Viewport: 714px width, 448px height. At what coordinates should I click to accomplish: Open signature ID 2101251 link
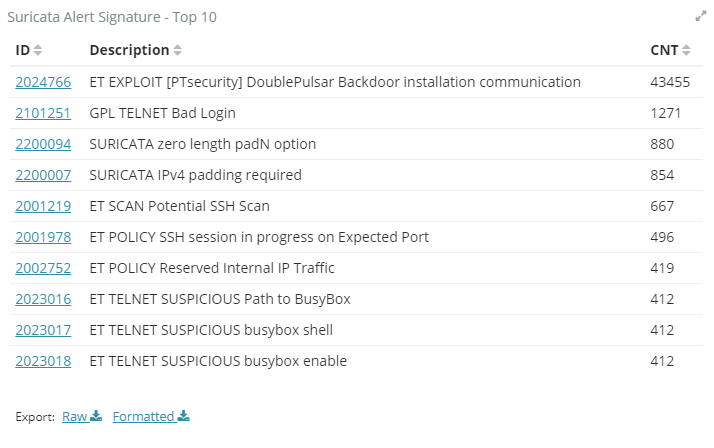pos(43,113)
